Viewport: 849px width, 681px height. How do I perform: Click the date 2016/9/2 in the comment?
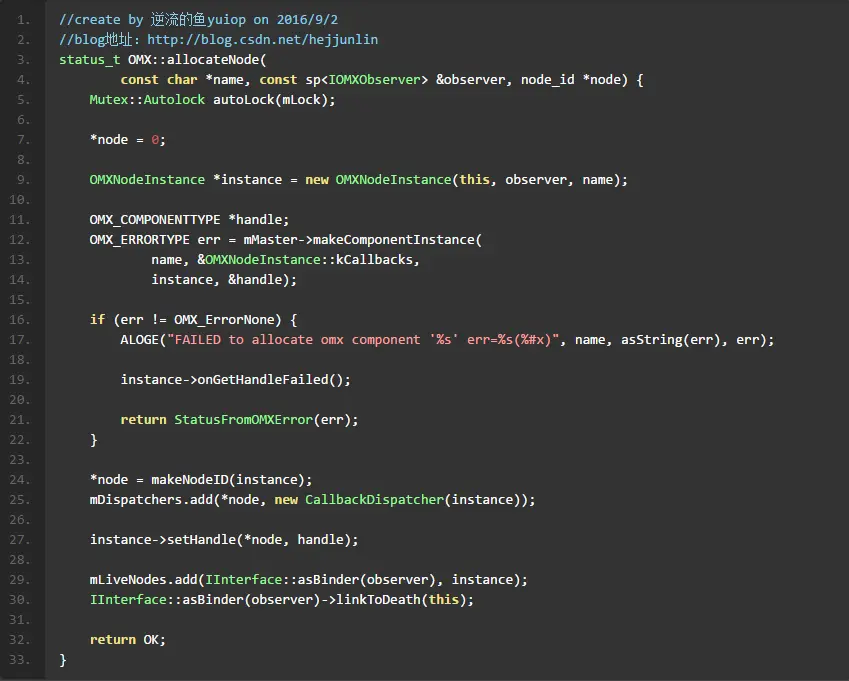308,20
